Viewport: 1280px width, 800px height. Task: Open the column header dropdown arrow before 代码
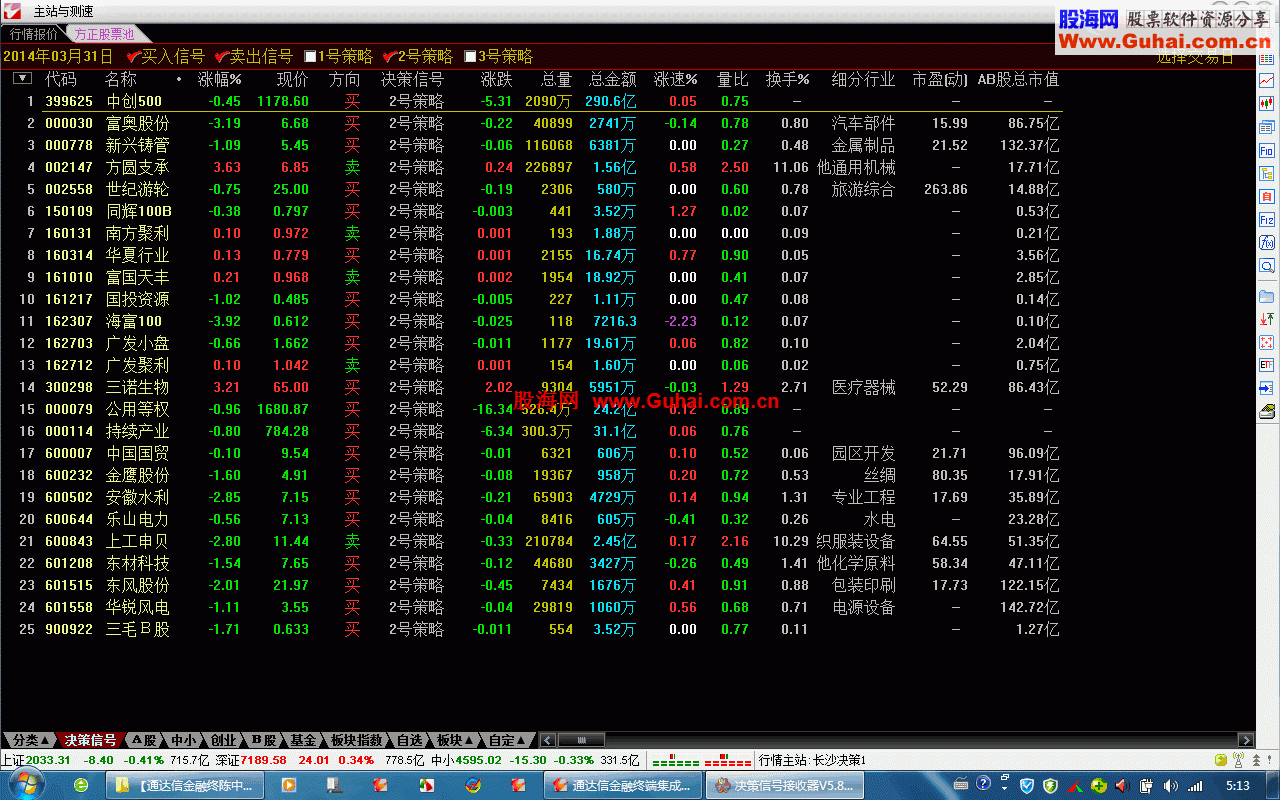click(x=22, y=79)
